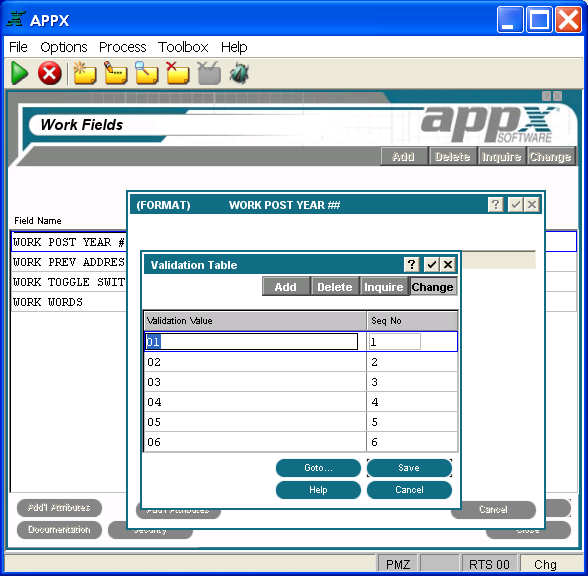Click Cancel button in the FORMAT window
This screenshot has width=588, height=576.
[x=493, y=509]
